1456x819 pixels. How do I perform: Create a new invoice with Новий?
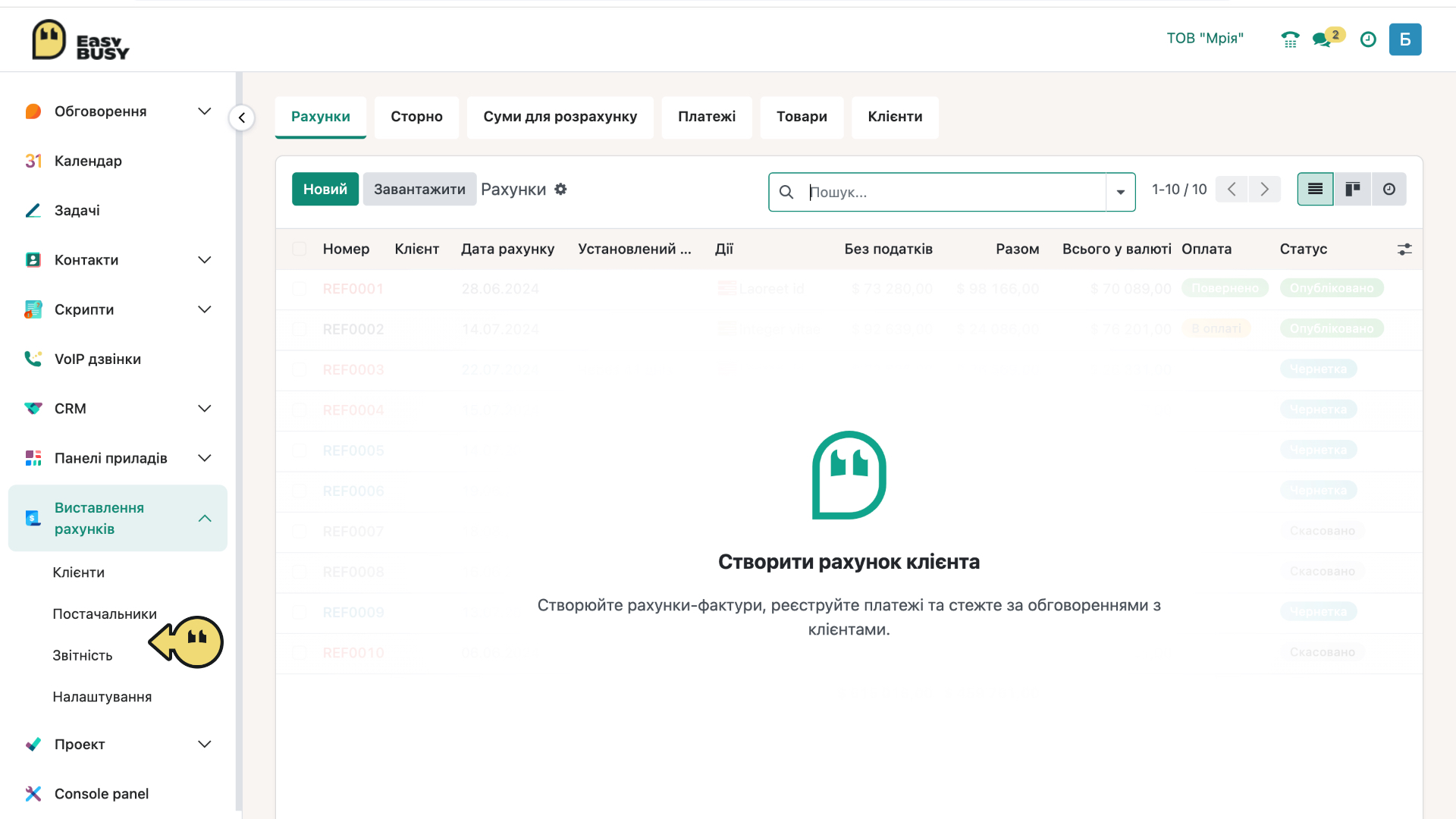(325, 189)
